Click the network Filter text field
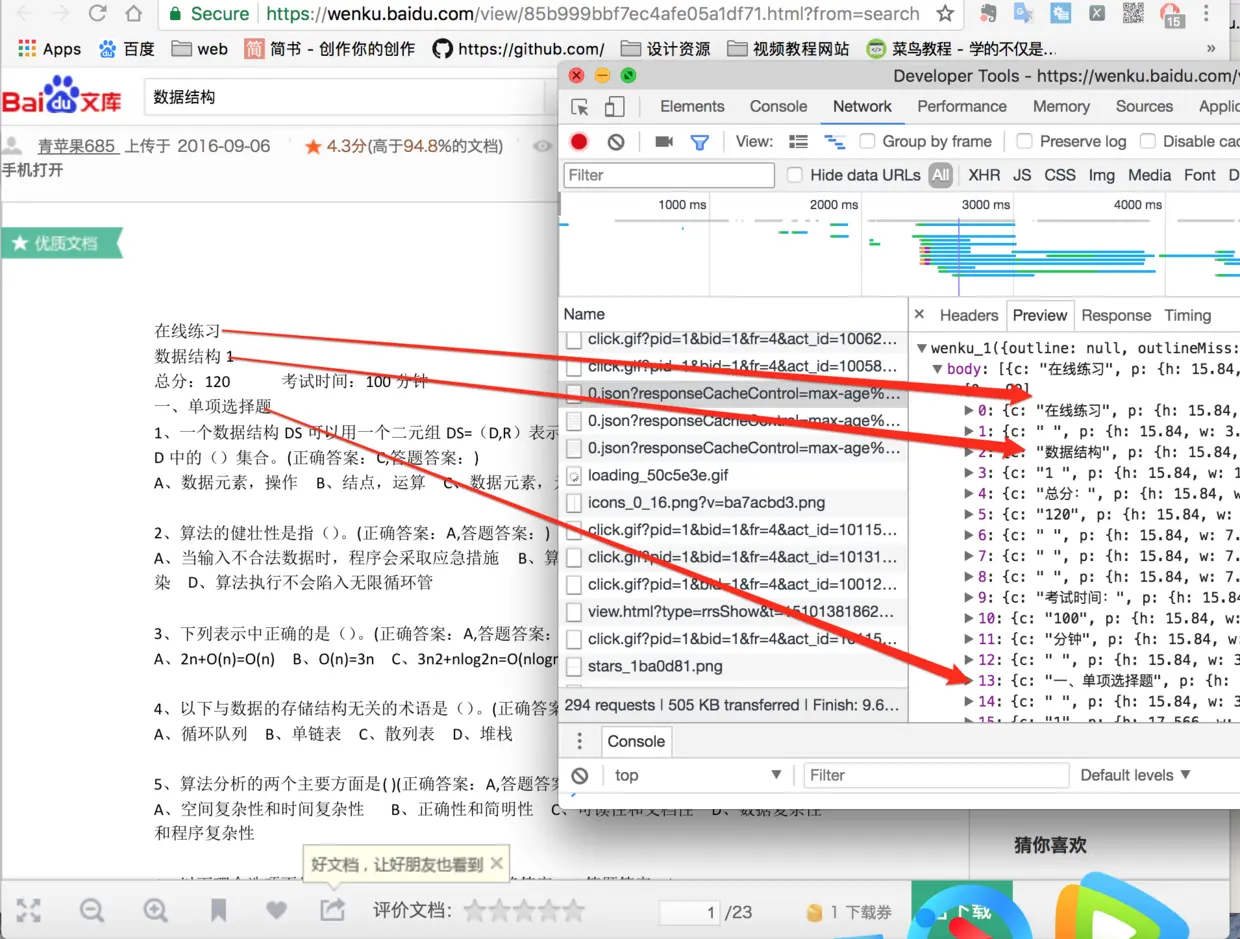Viewport: 1240px width, 939px height. [x=669, y=175]
